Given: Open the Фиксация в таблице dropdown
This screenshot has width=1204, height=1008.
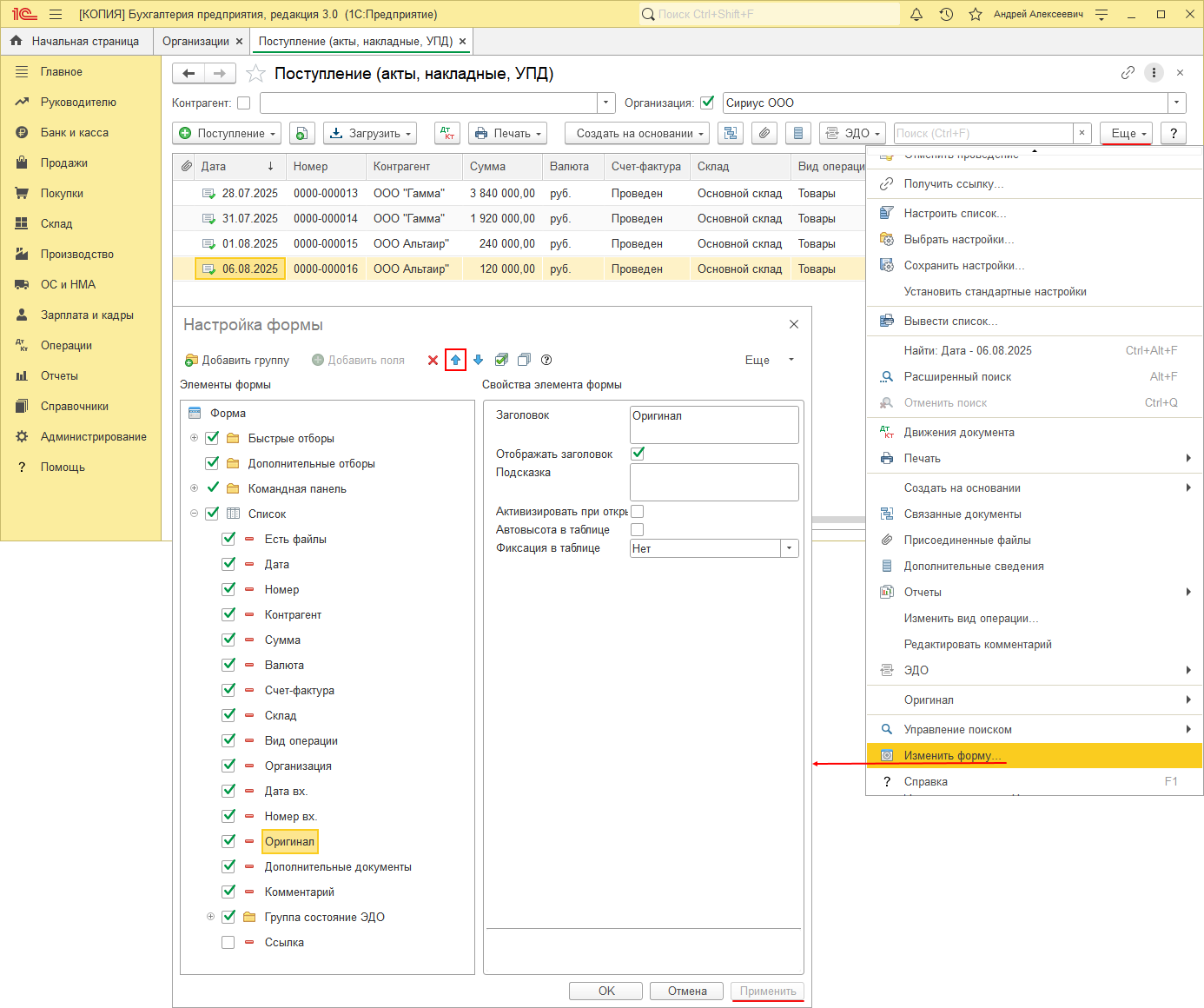Looking at the screenshot, I should 789,548.
